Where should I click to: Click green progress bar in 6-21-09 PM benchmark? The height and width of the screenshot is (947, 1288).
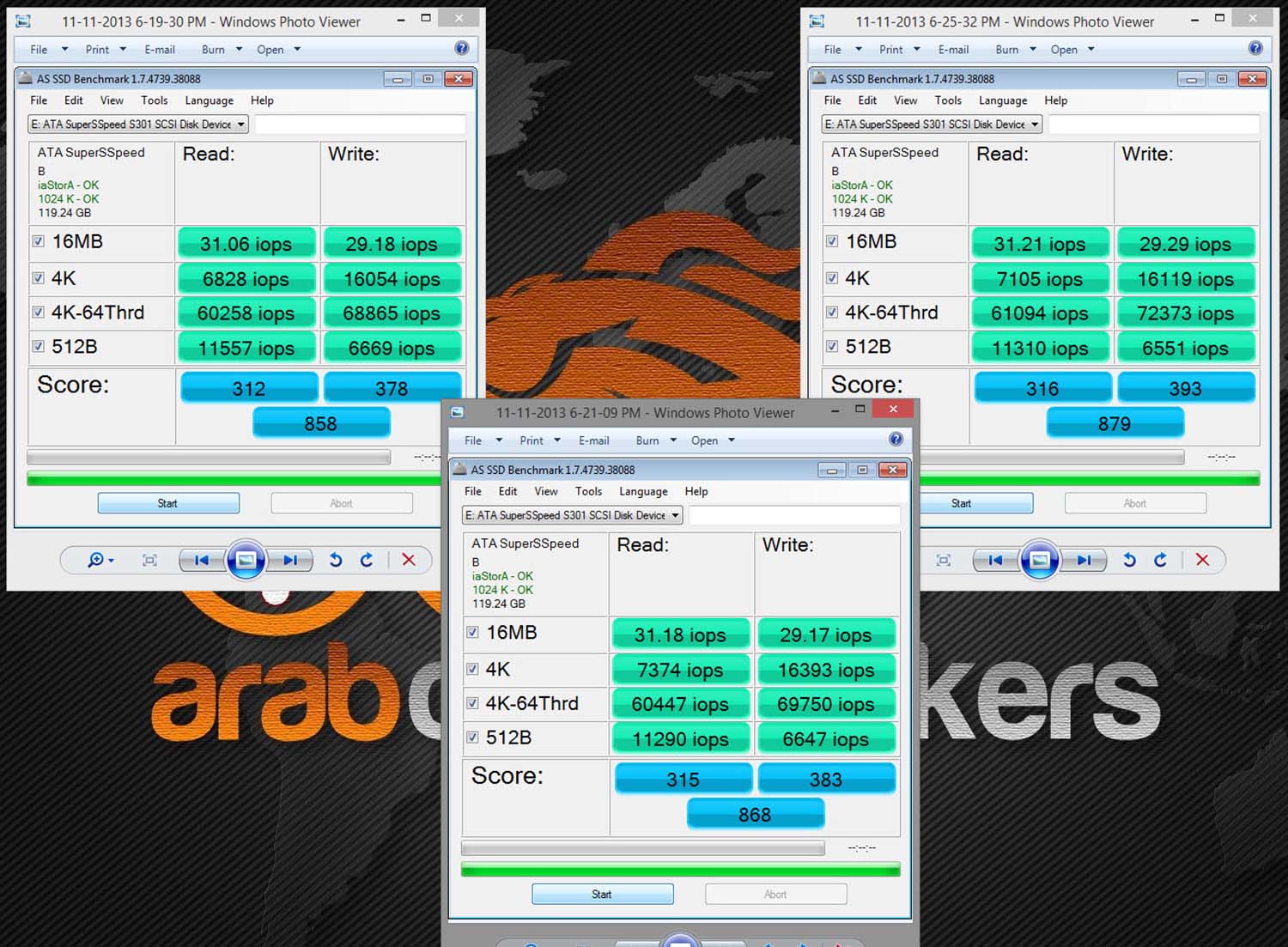[680, 871]
